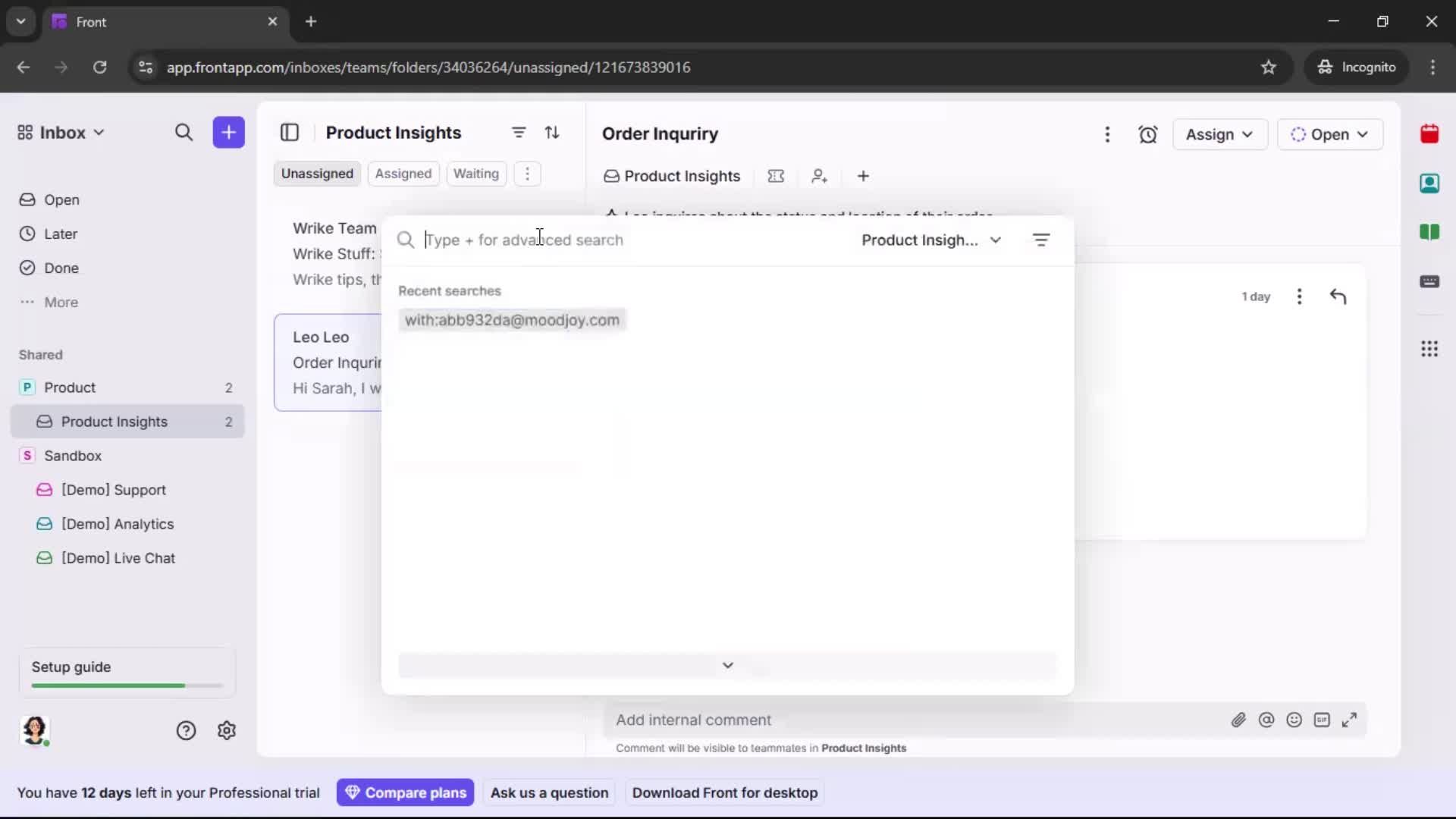Open advanced search filters dropdown

tap(1041, 240)
